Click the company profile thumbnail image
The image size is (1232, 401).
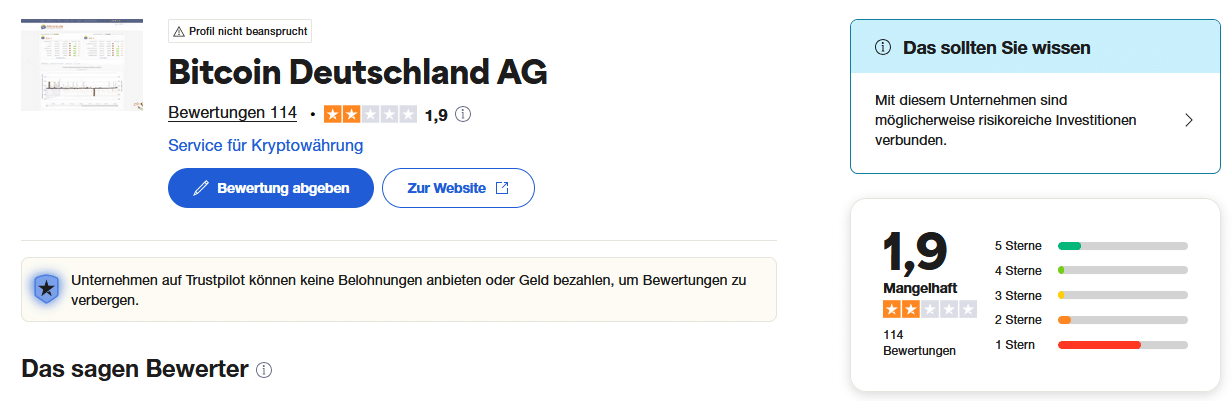(x=82, y=63)
